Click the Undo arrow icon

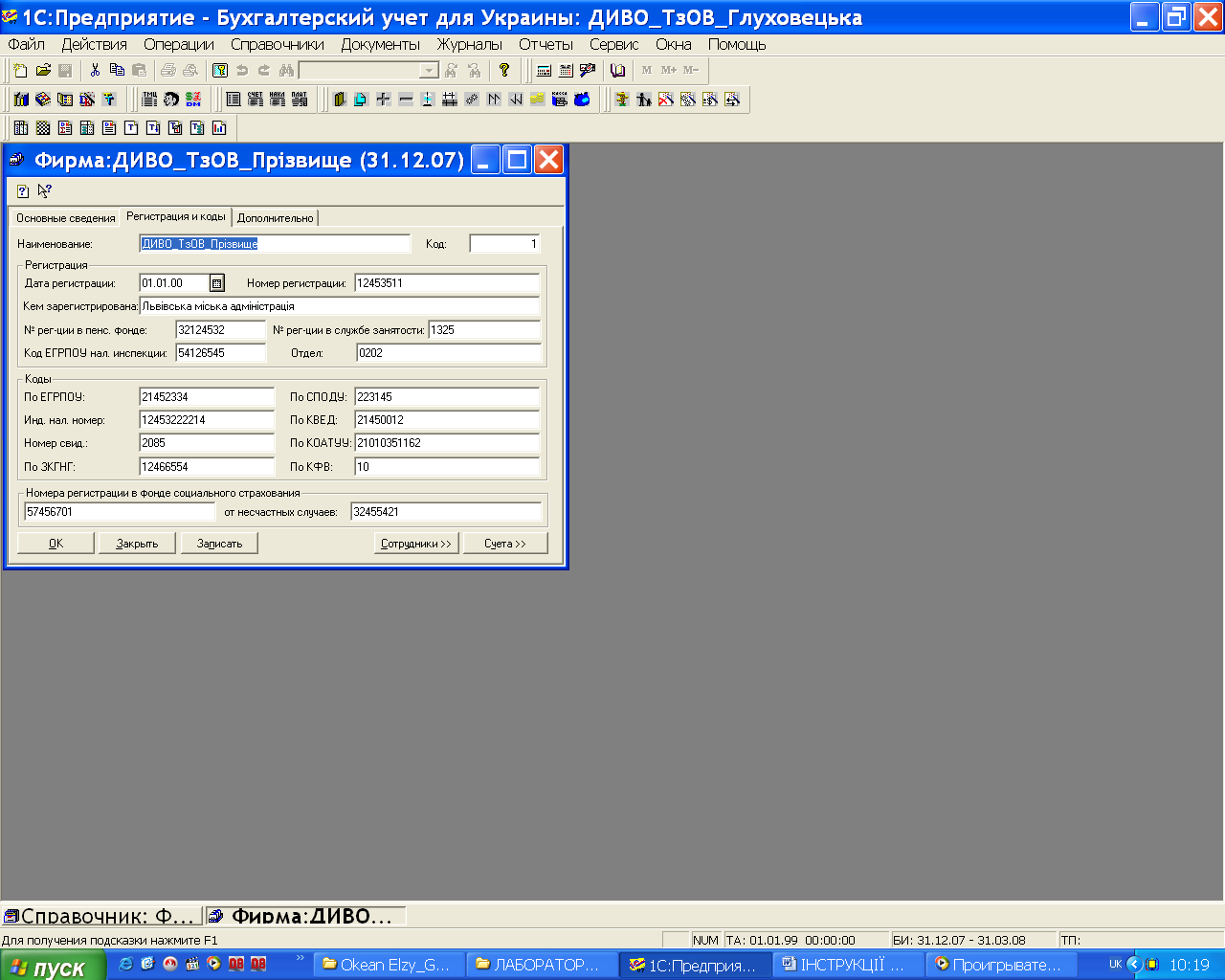(242, 70)
